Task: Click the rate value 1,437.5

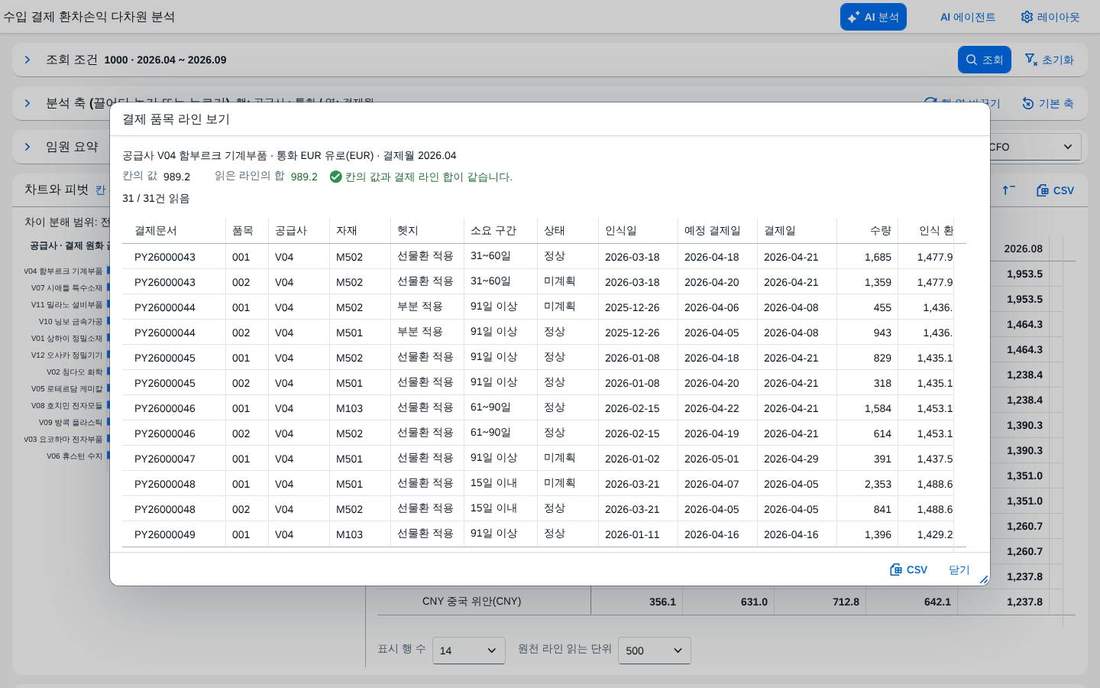Action: pos(934,459)
